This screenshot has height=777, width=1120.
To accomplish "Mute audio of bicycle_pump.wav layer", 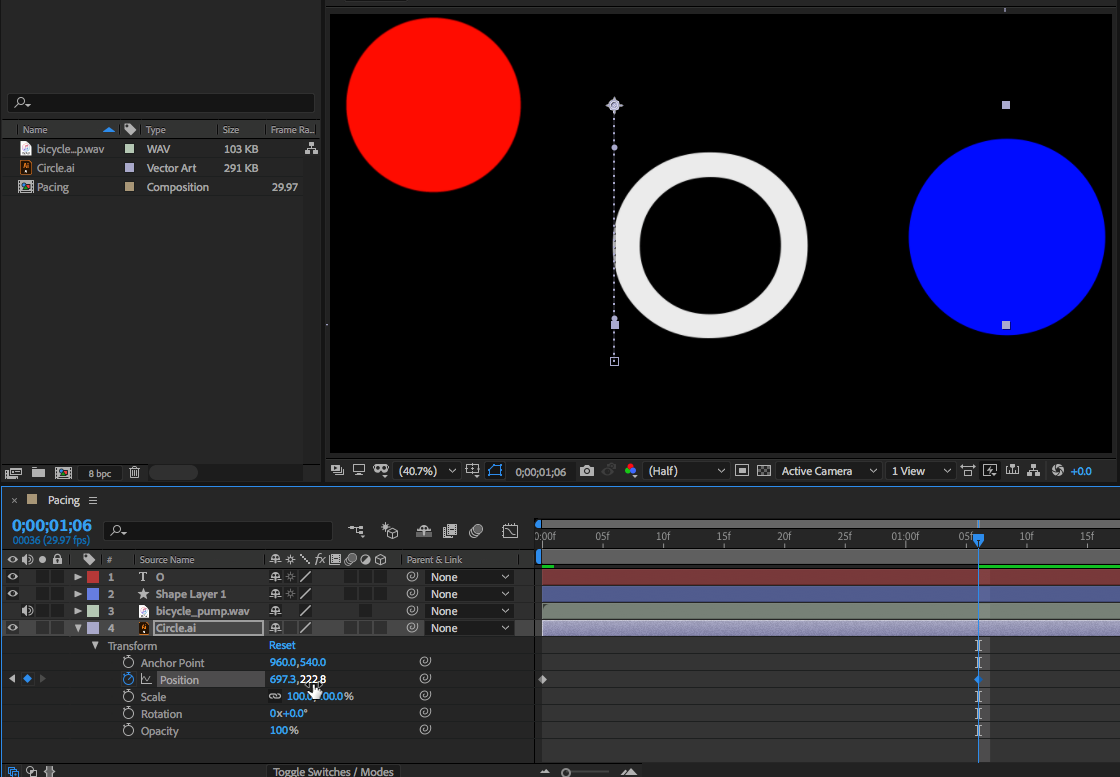I will [x=28, y=611].
